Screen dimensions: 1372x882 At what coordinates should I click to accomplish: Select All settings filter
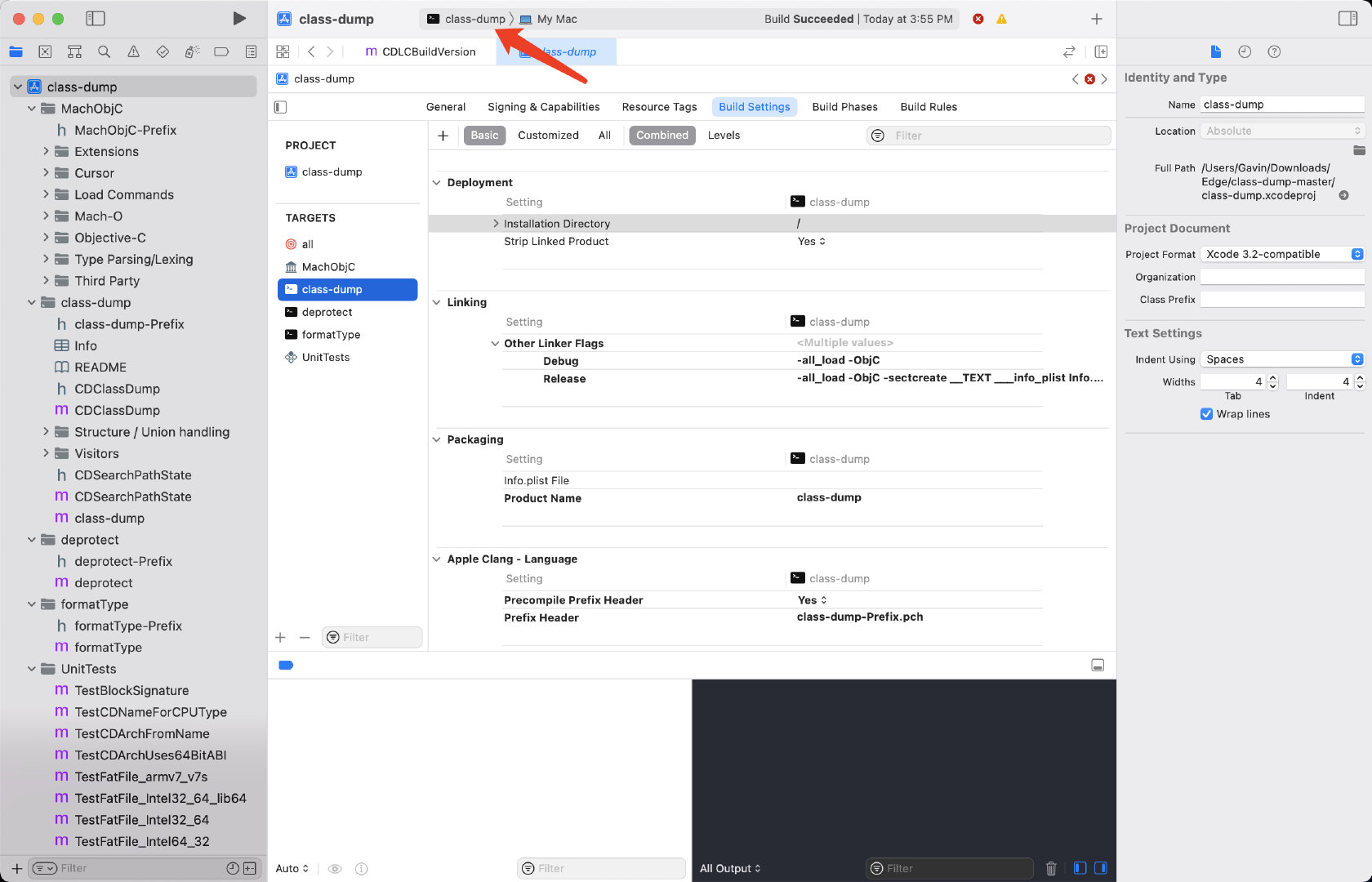pos(604,136)
